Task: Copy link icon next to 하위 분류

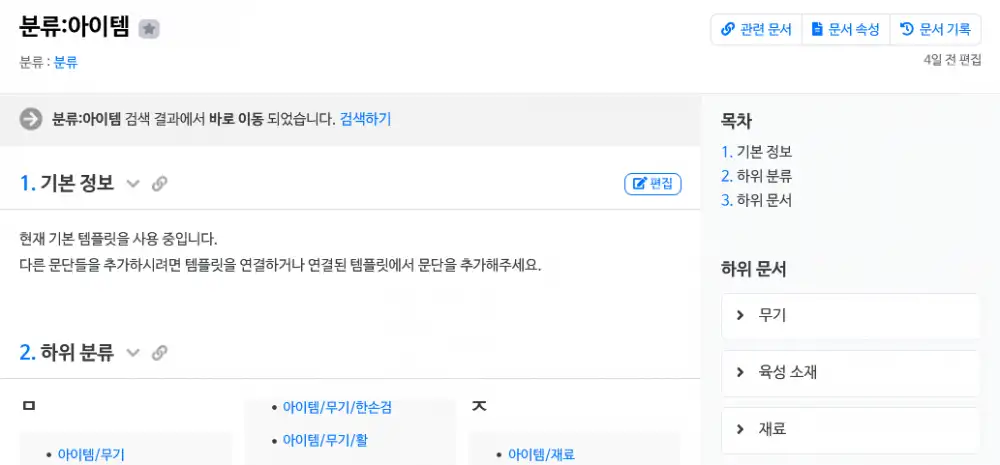Action: (x=159, y=353)
